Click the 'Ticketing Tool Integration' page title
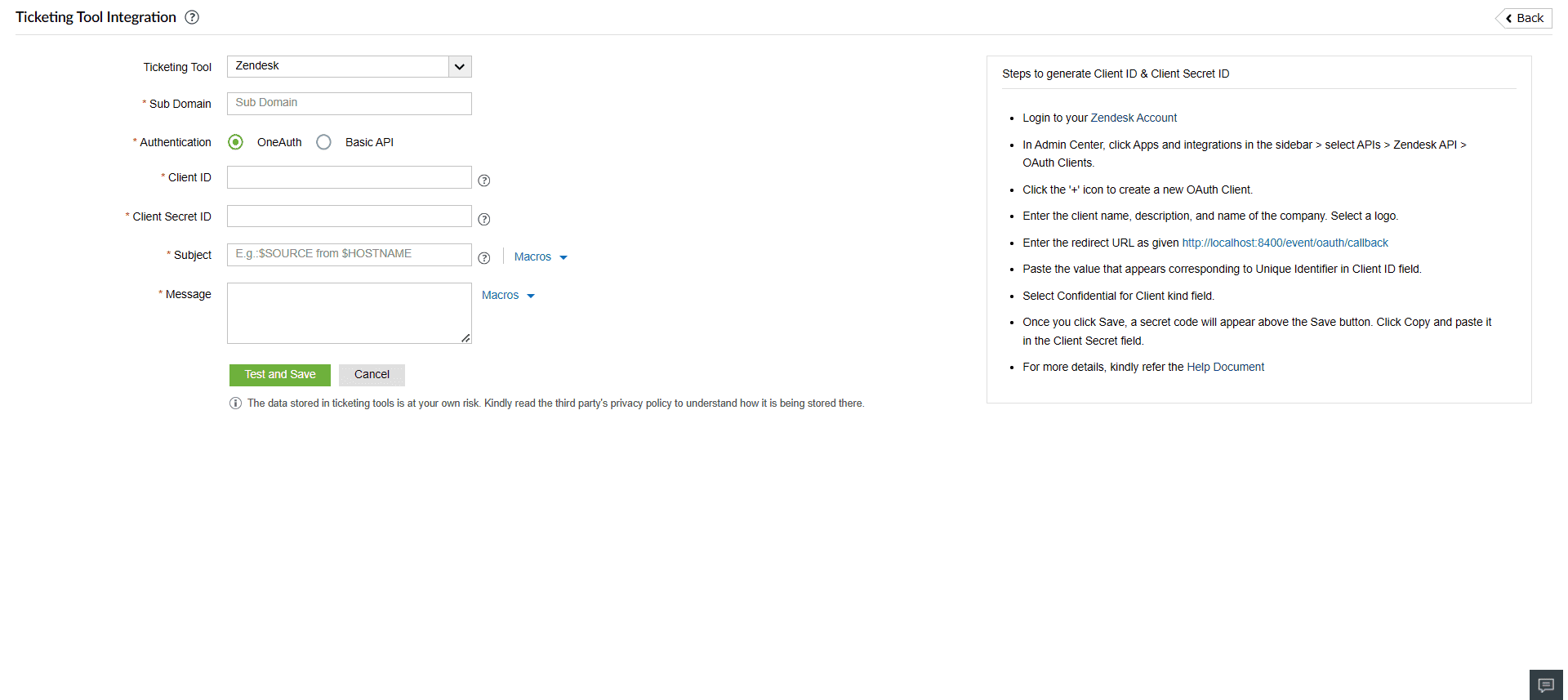The image size is (1568, 700). coord(96,17)
